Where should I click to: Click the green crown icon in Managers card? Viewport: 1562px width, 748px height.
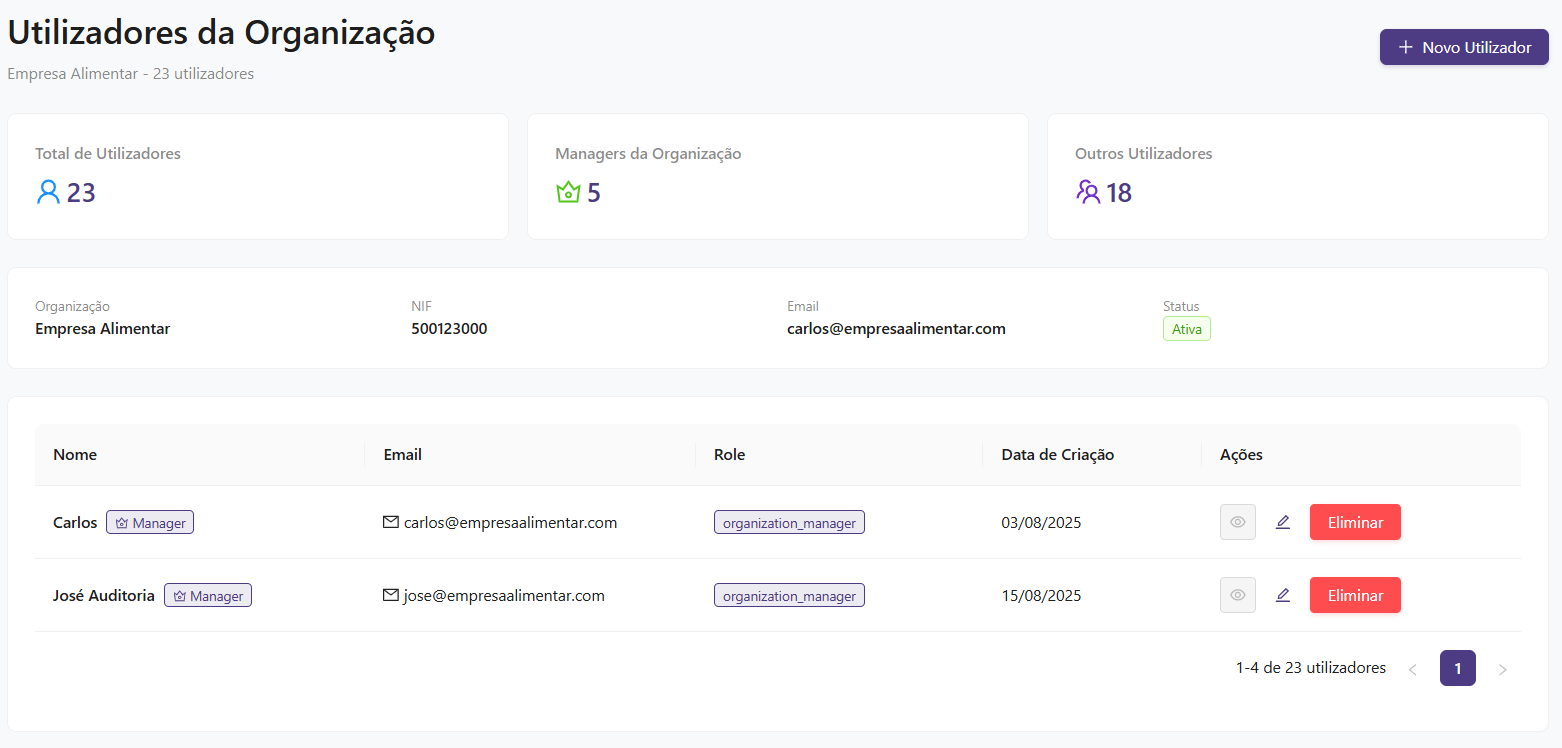568,192
